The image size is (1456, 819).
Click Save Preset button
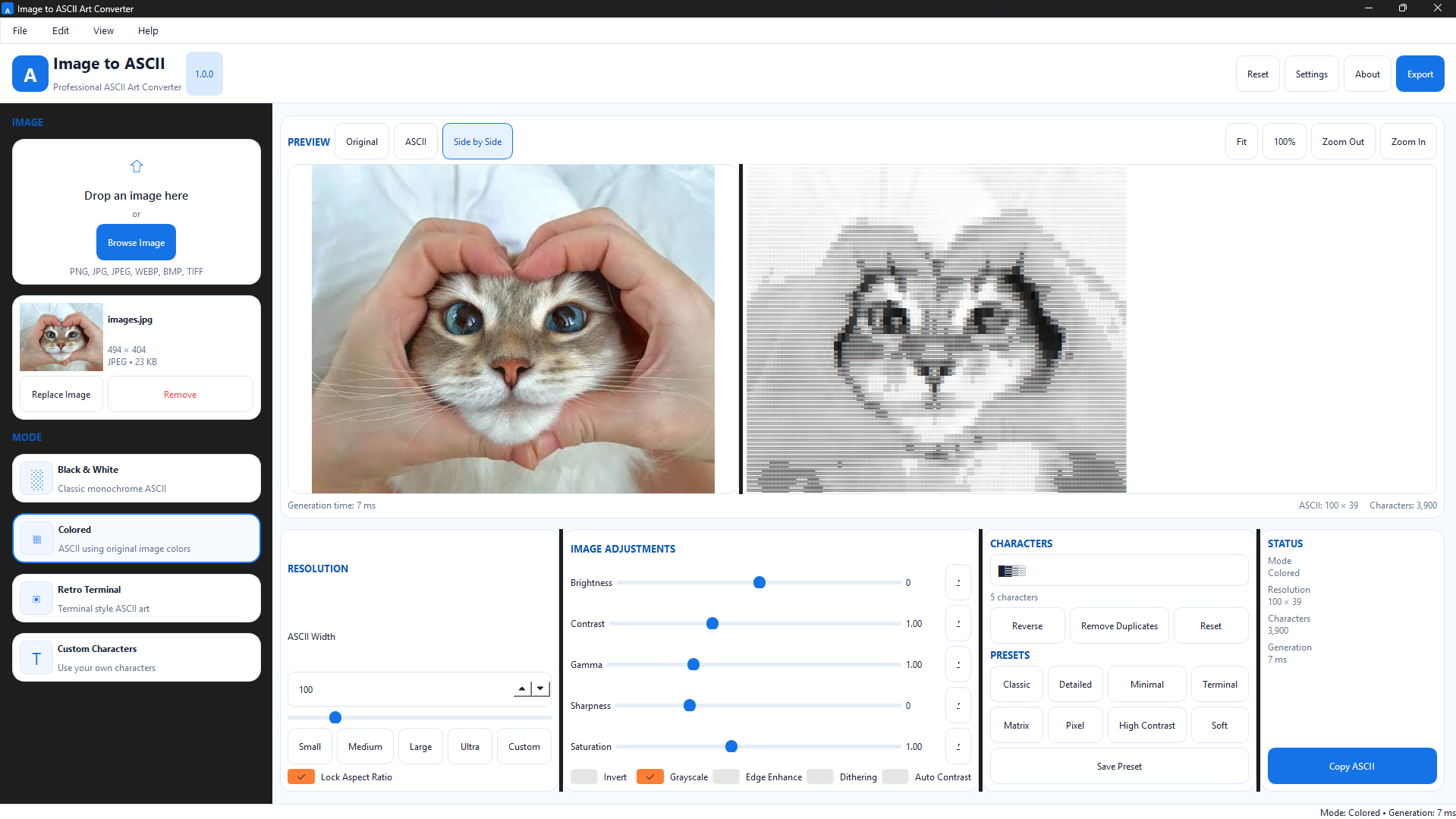tap(1119, 767)
